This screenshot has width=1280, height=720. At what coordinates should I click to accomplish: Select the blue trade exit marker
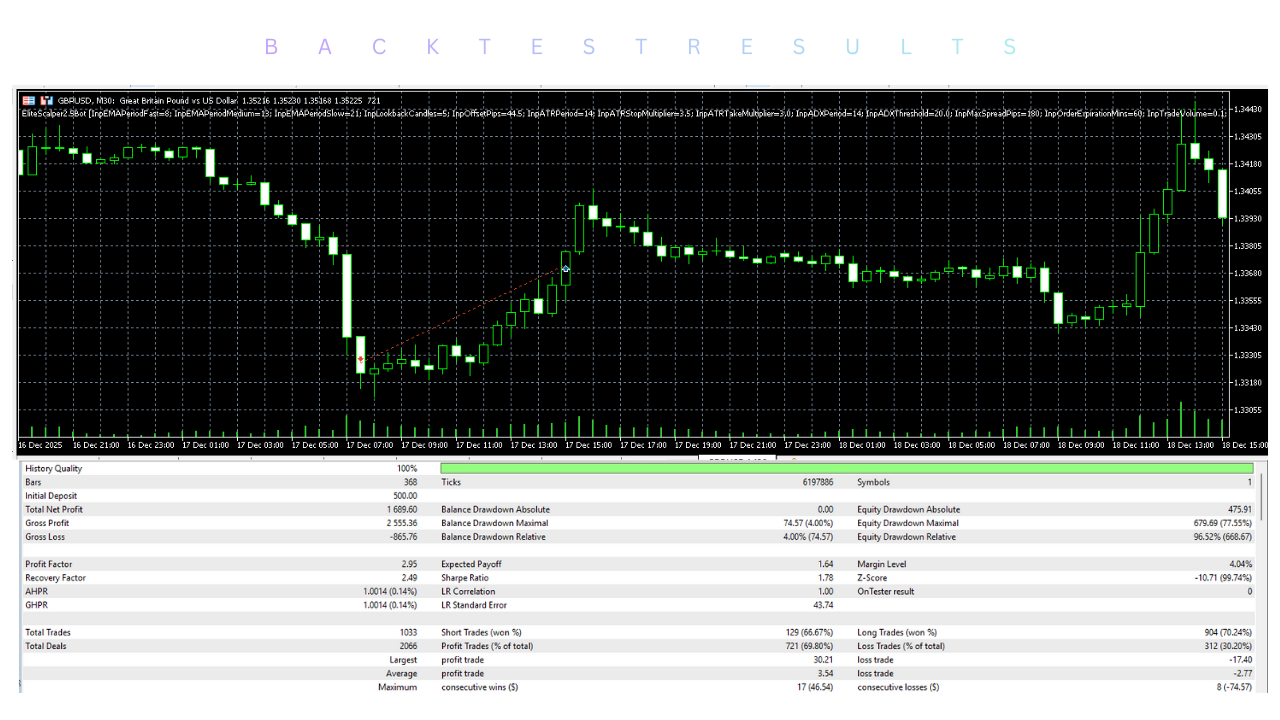point(566,269)
